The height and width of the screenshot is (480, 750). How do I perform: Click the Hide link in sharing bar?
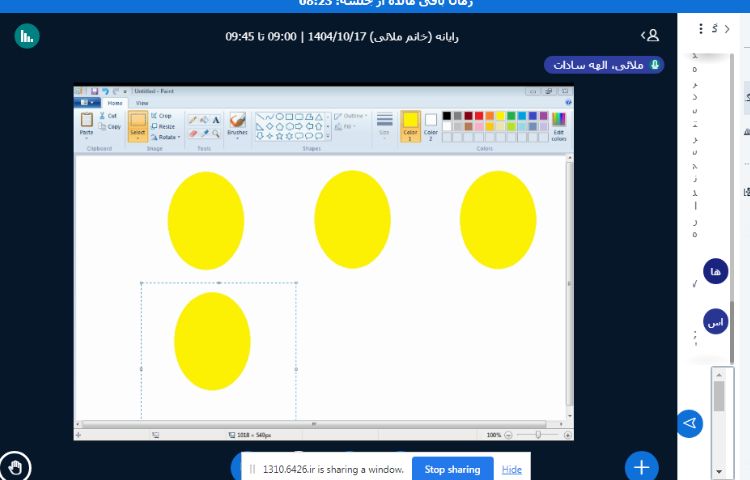(511, 470)
